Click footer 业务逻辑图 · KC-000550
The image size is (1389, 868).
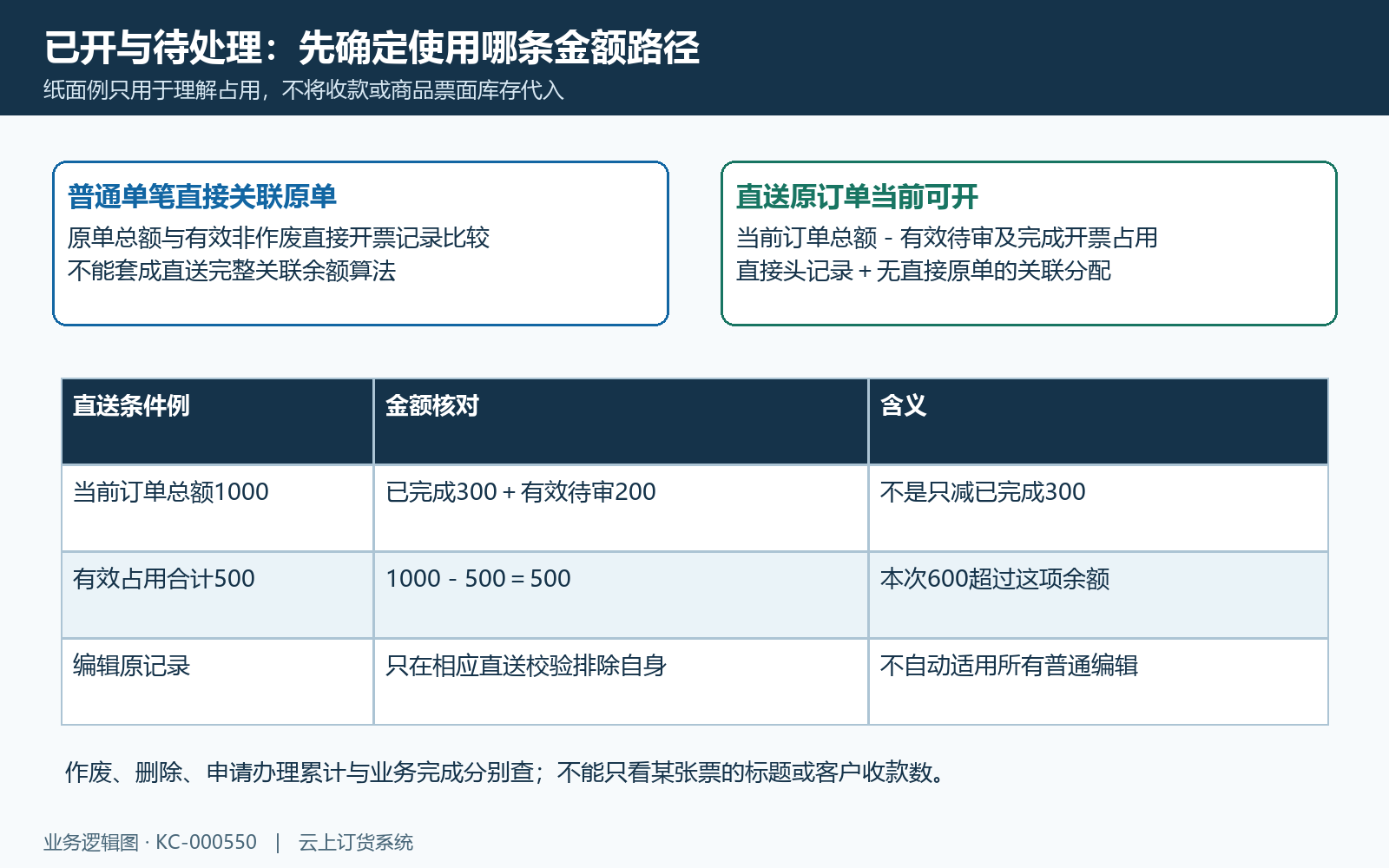tap(150, 842)
